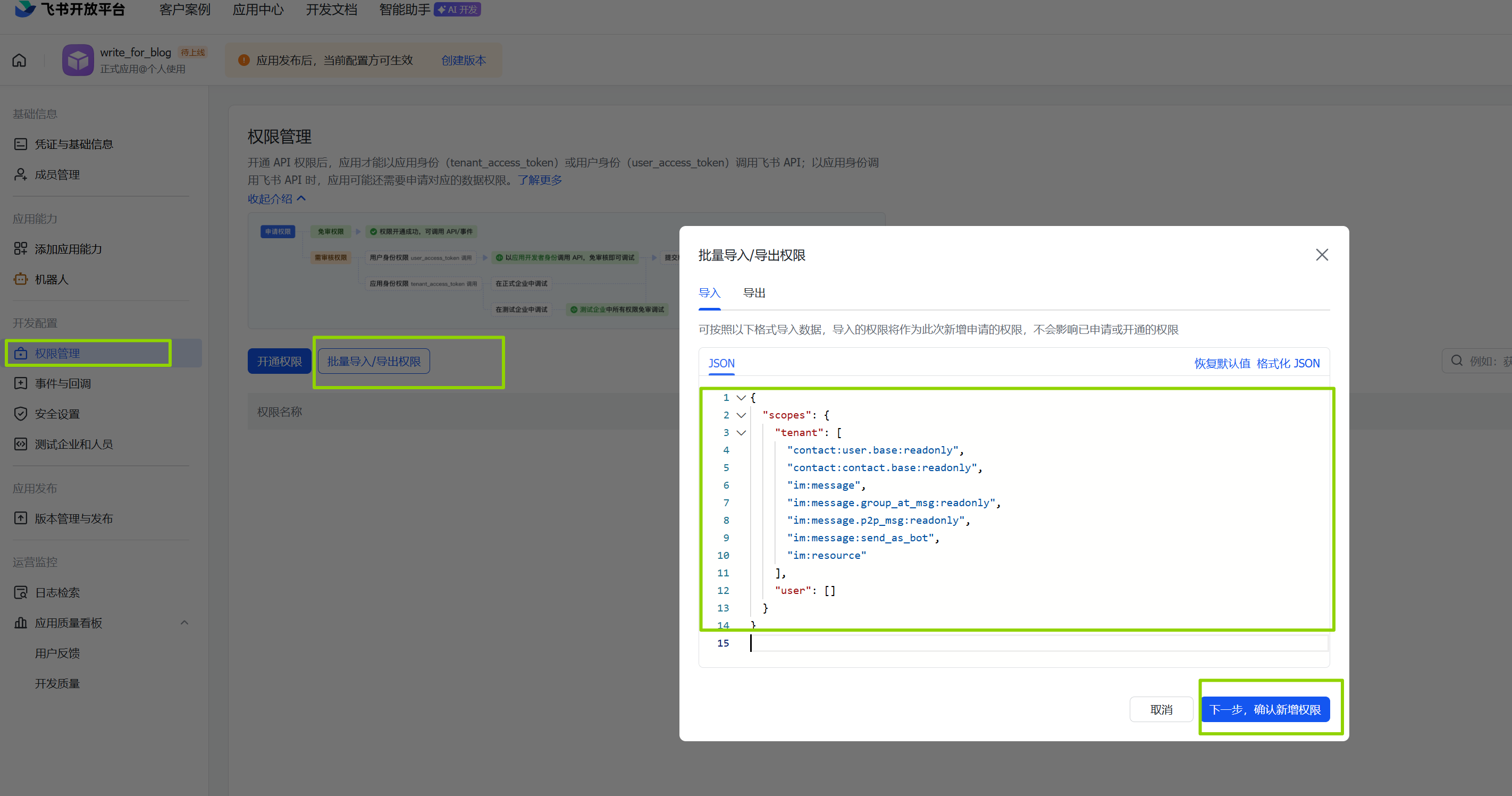Open 安全设置 shield icon
The height and width of the screenshot is (796, 1512).
click(x=21, y=414)
